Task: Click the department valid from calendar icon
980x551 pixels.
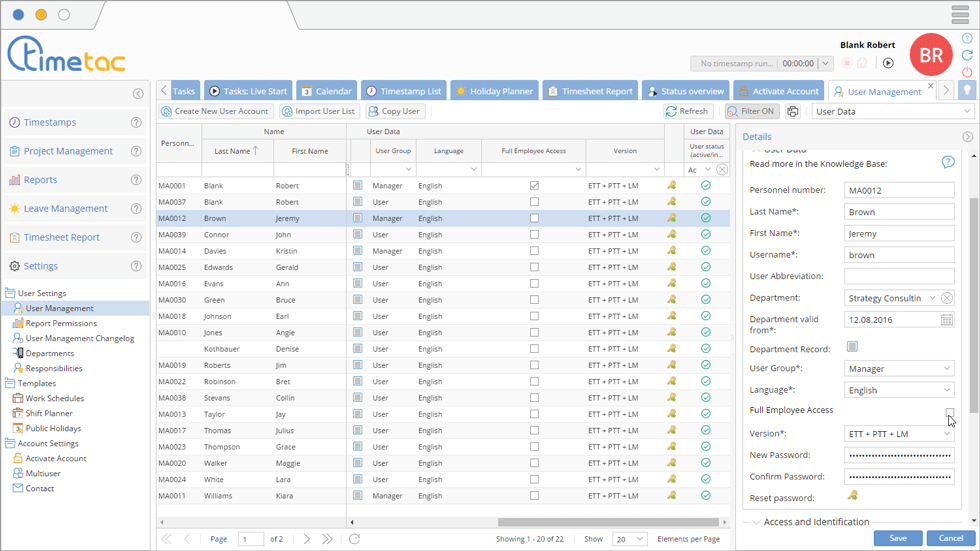Action: pyautogui.click(x=947, y=320)
